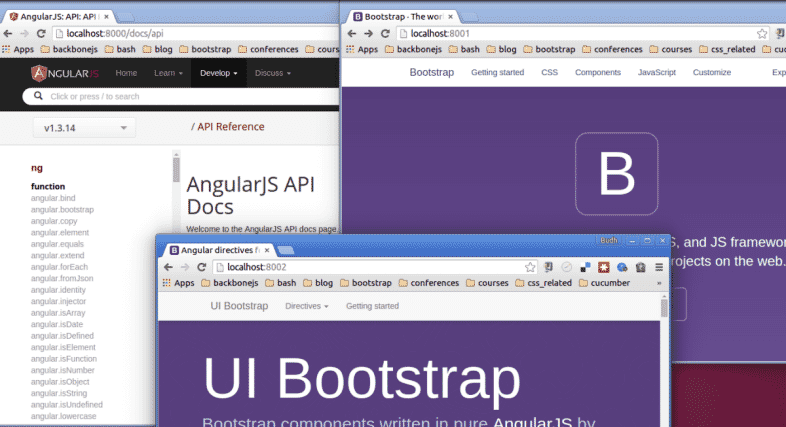Open Chrome menu in localhost:8002 window
This screenshot has height=427, width=786.
659,267
